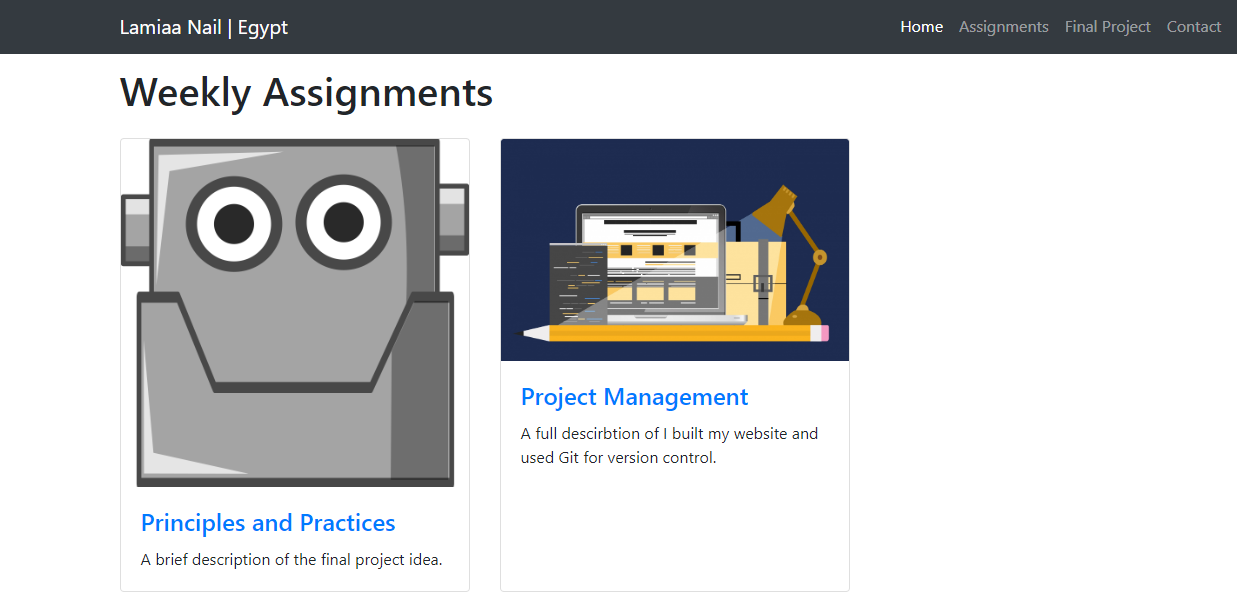Click the Weekly Assignments heading

pos(306,93)
